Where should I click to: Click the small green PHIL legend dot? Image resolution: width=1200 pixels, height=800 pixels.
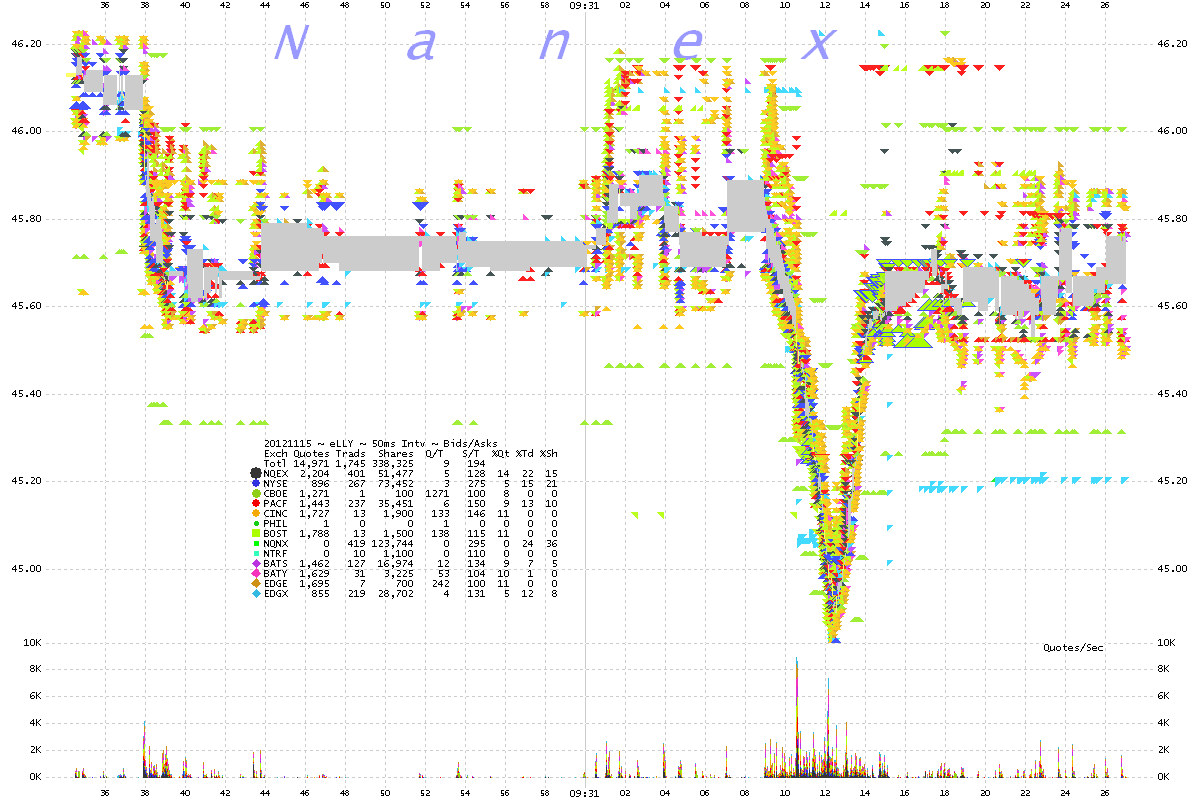point(255,523)
